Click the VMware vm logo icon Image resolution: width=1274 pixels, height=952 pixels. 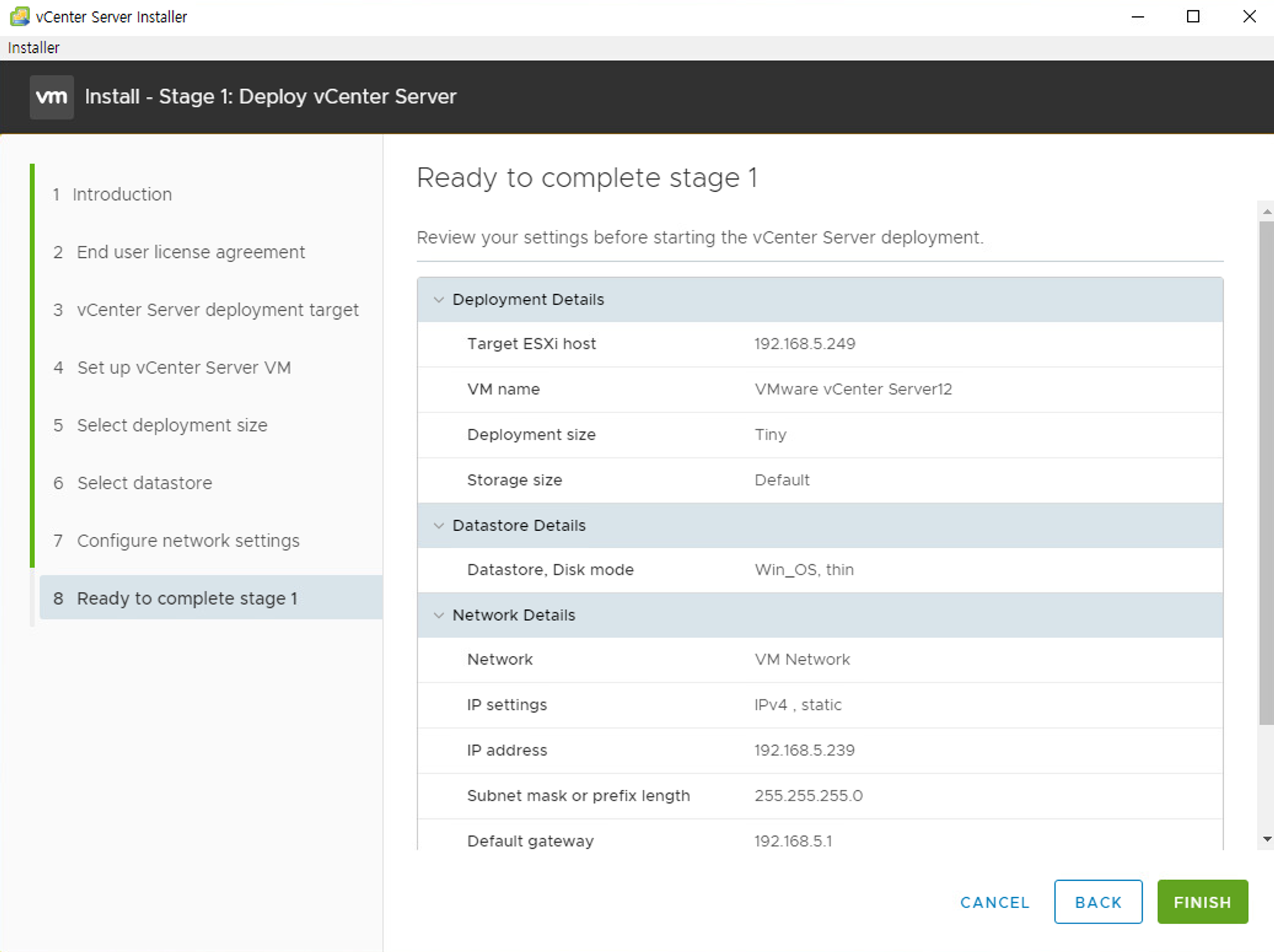[x=52, y=97]
